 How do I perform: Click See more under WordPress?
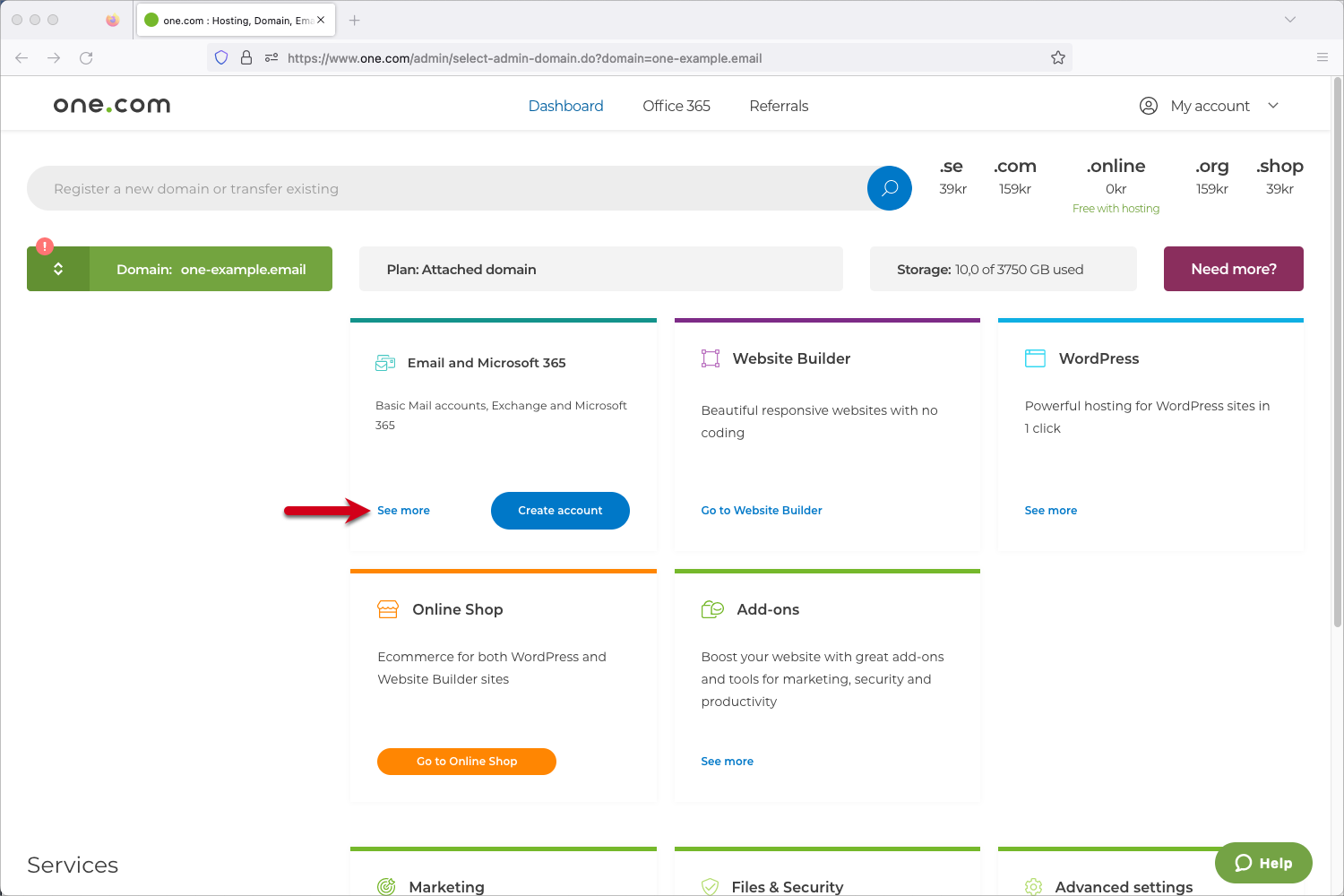1051,511
